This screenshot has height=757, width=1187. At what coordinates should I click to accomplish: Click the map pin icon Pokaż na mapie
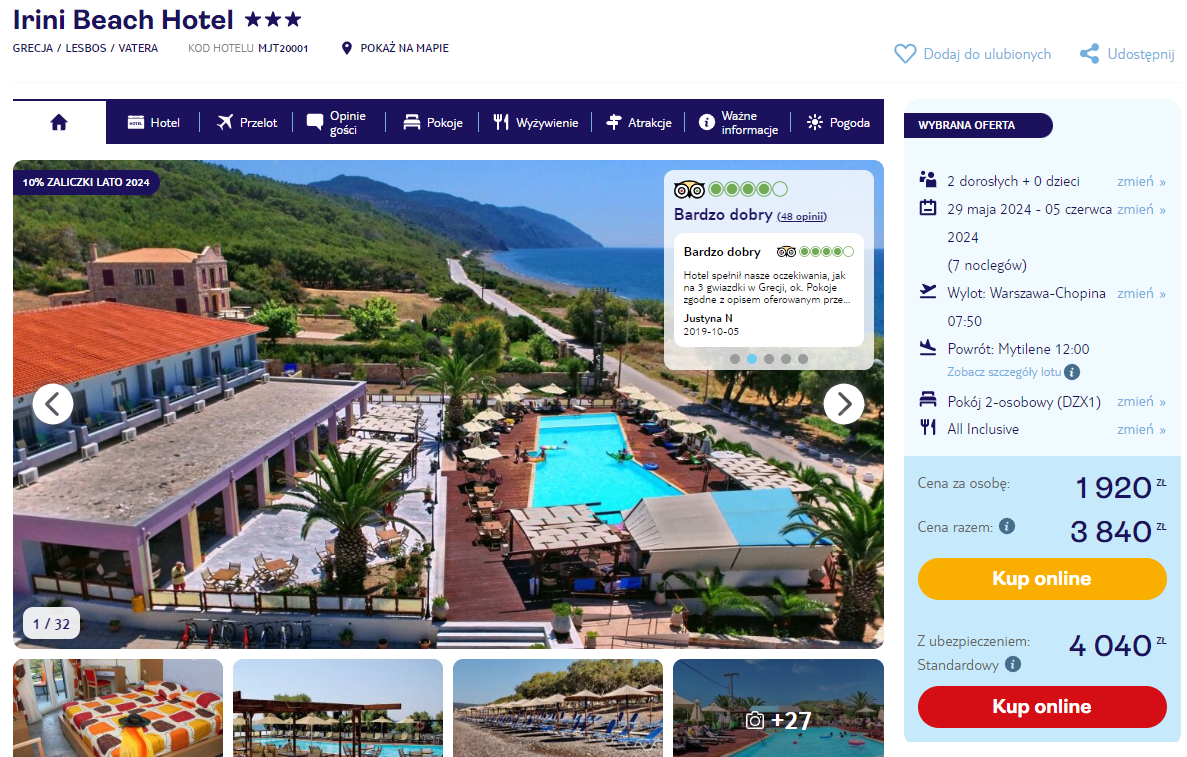click(x=347, y=48)
